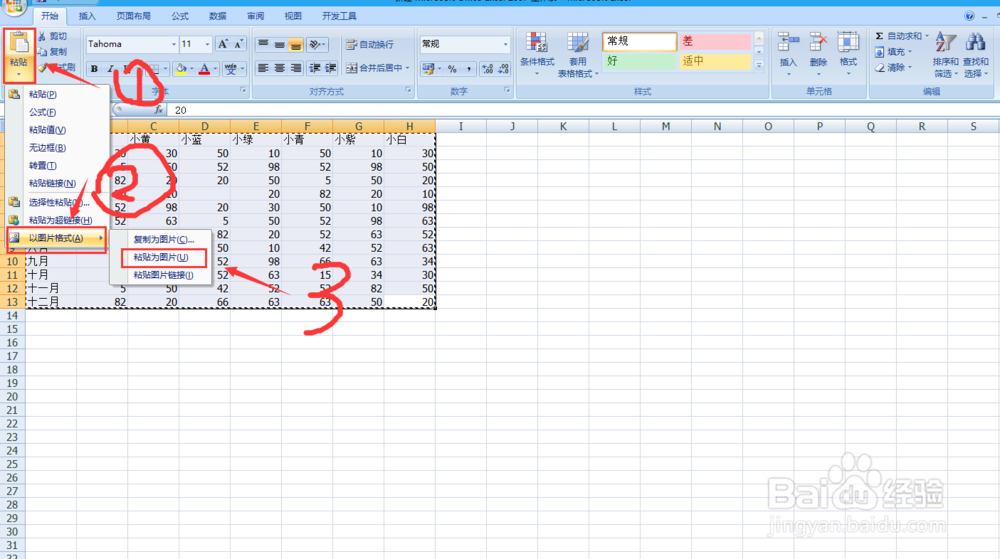Toggle Wrap Text (自动换行)
This screenshot has height=559, width=1000.
370,45
